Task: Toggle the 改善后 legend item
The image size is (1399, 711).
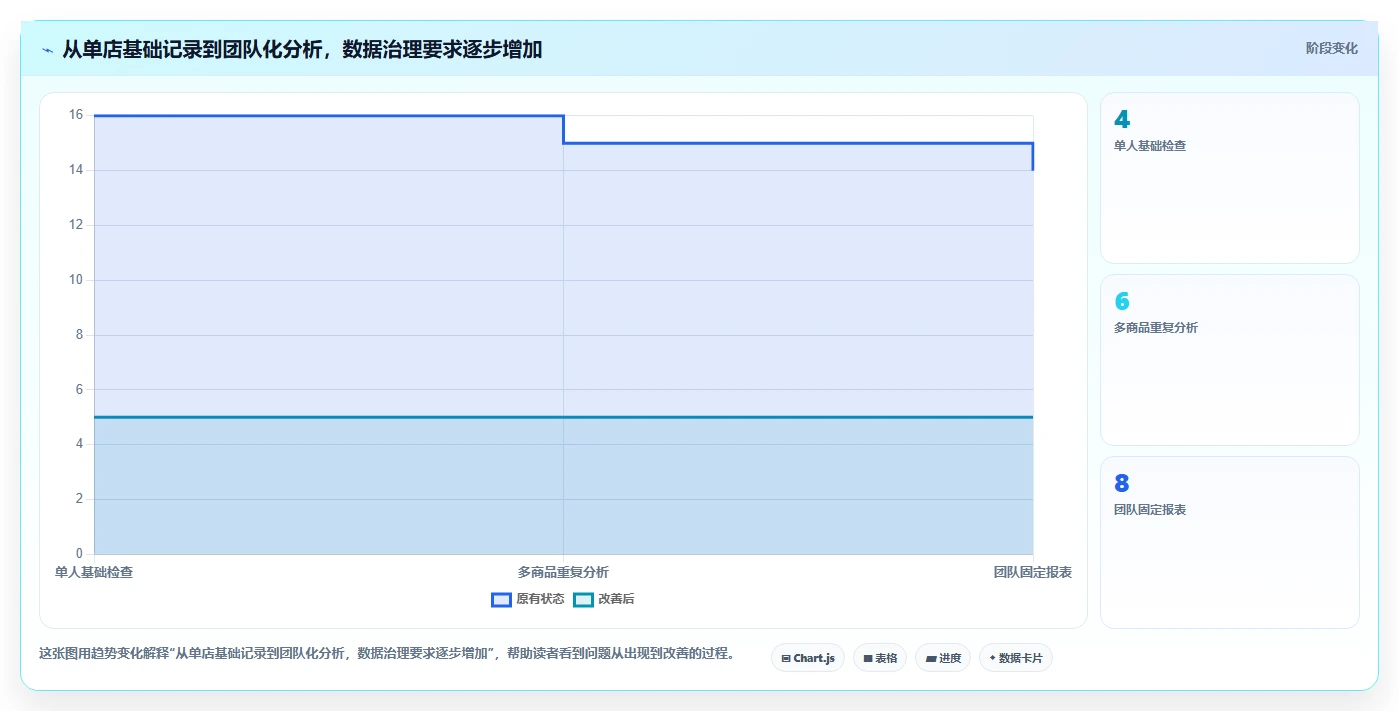Action: (604, 599)
